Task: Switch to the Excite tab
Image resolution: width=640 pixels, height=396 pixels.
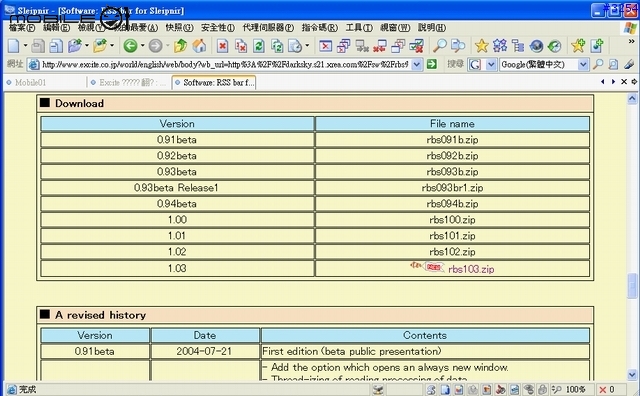Action: tap(128, 82)
